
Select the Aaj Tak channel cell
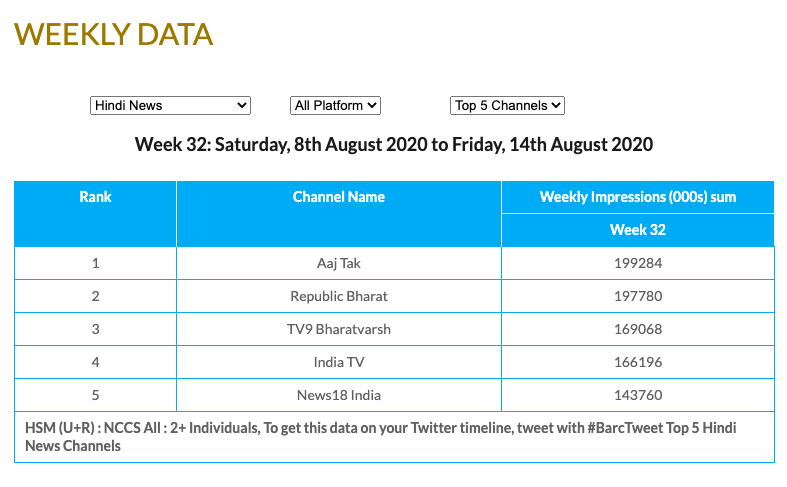[338, 263]
